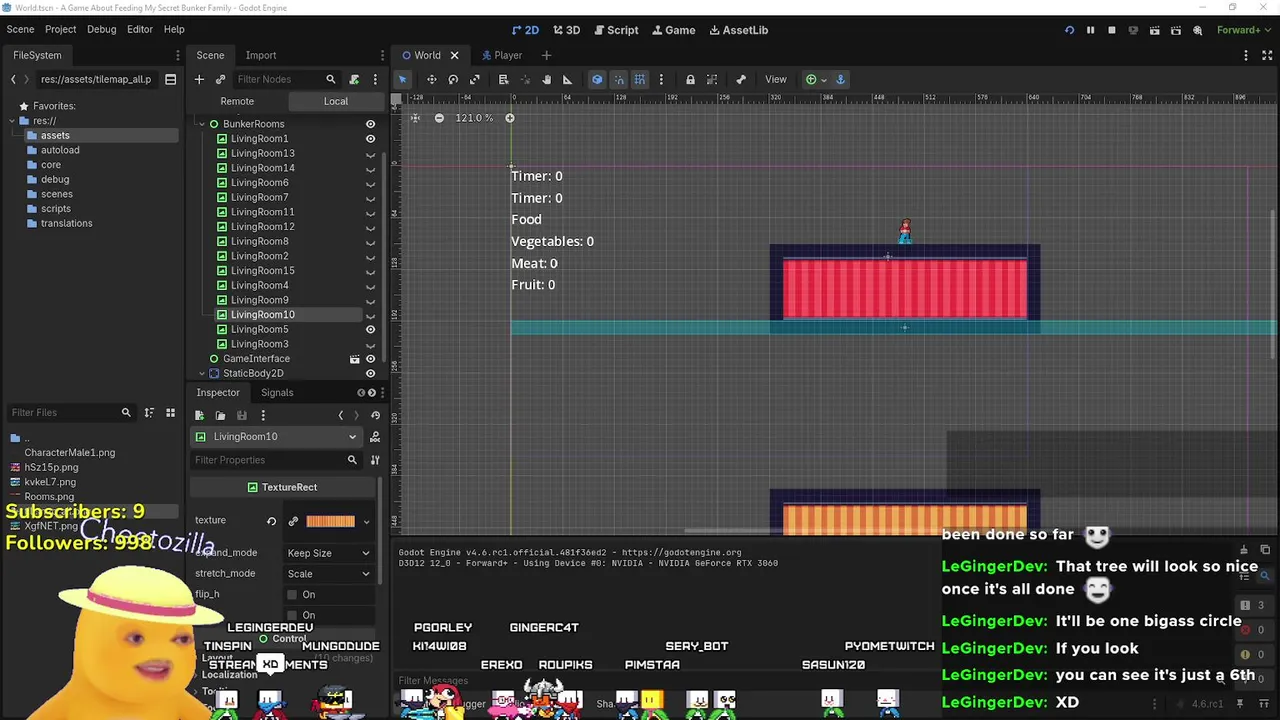
Task: Click the zoom in plus button
Action: (x=509, y=118)
